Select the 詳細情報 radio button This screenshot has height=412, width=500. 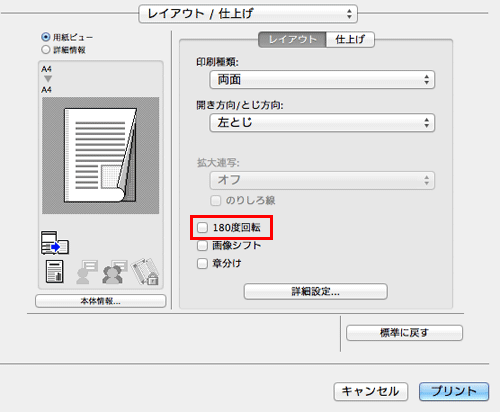pyautogui.click(x=46, y=50)
